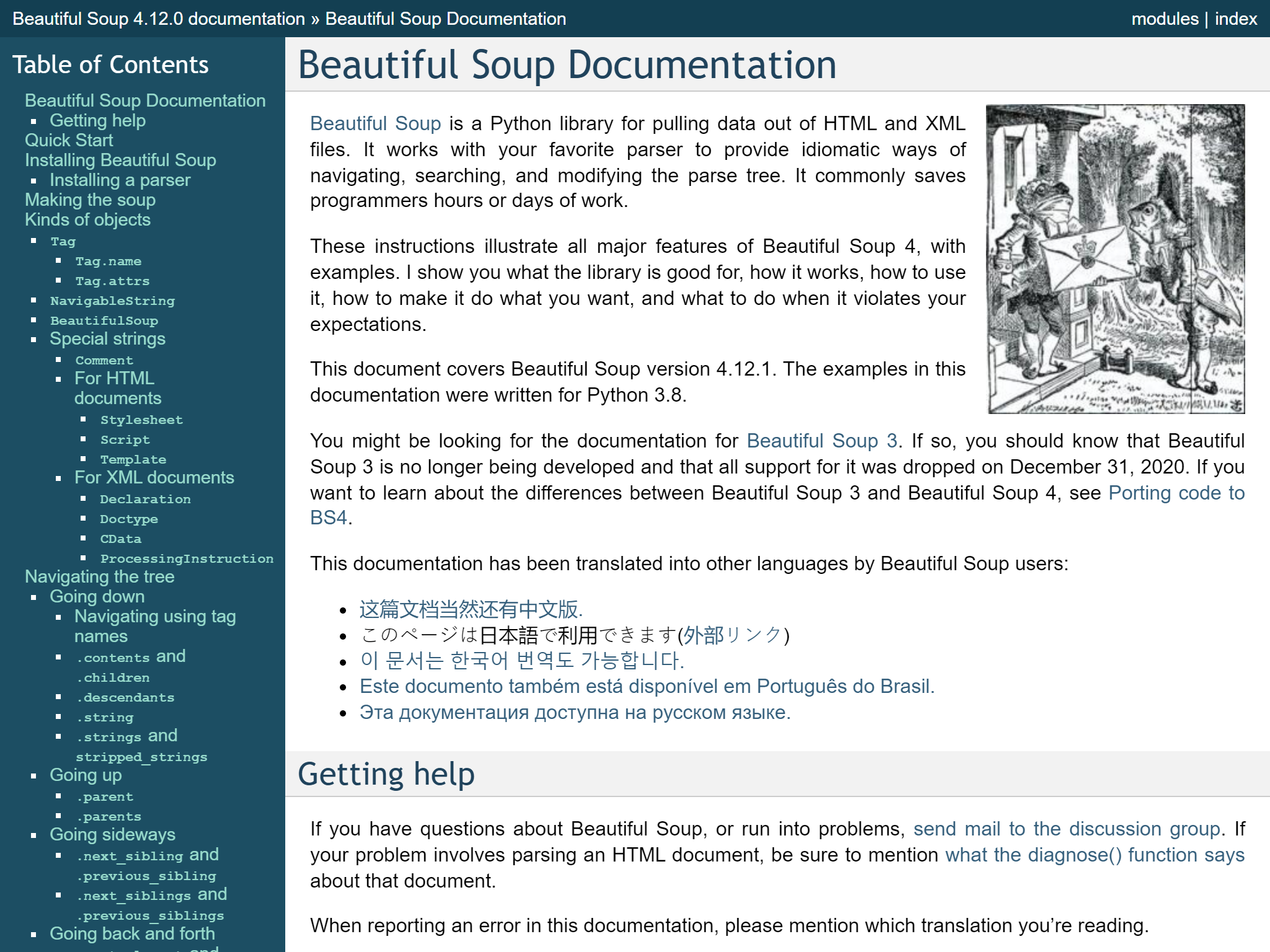Select .parents in the sidebar
Screen dimensions: 1270x952
click(108, 816)
